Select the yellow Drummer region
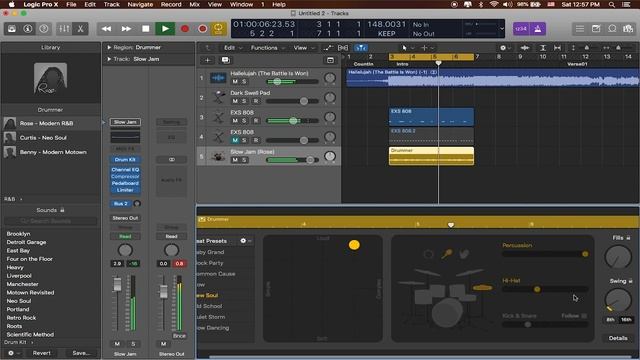Viewport: 640px width, 360px height. 431,156
